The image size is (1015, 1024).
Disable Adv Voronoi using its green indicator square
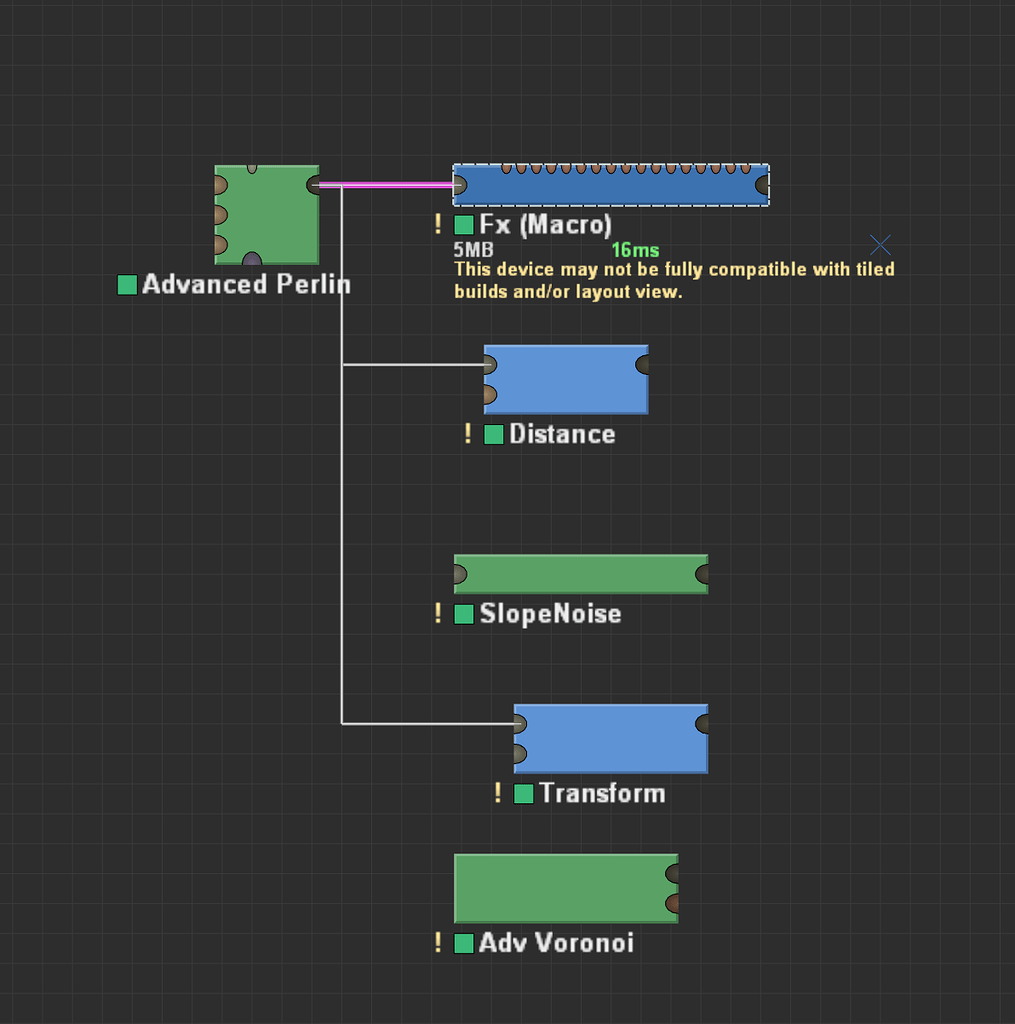[x=463, y=943]
